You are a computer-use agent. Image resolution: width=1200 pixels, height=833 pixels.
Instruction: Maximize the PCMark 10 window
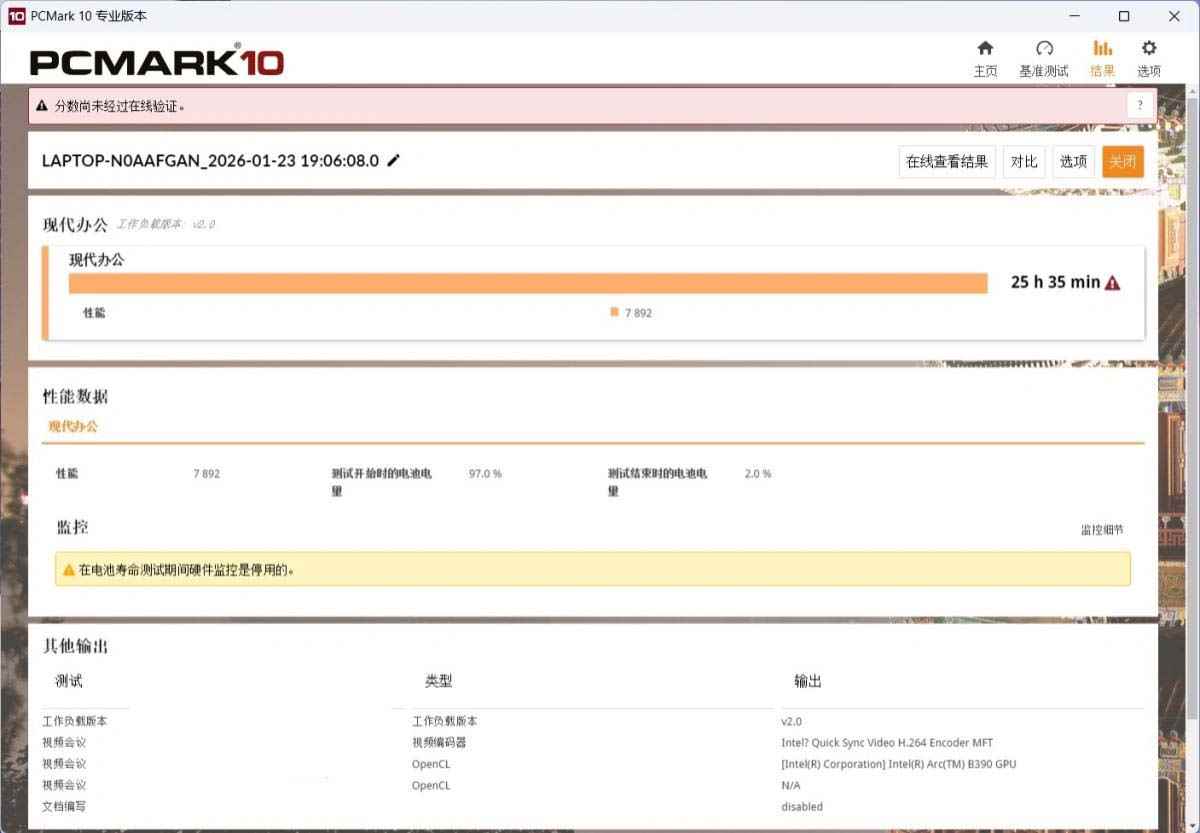(1124, 16)
